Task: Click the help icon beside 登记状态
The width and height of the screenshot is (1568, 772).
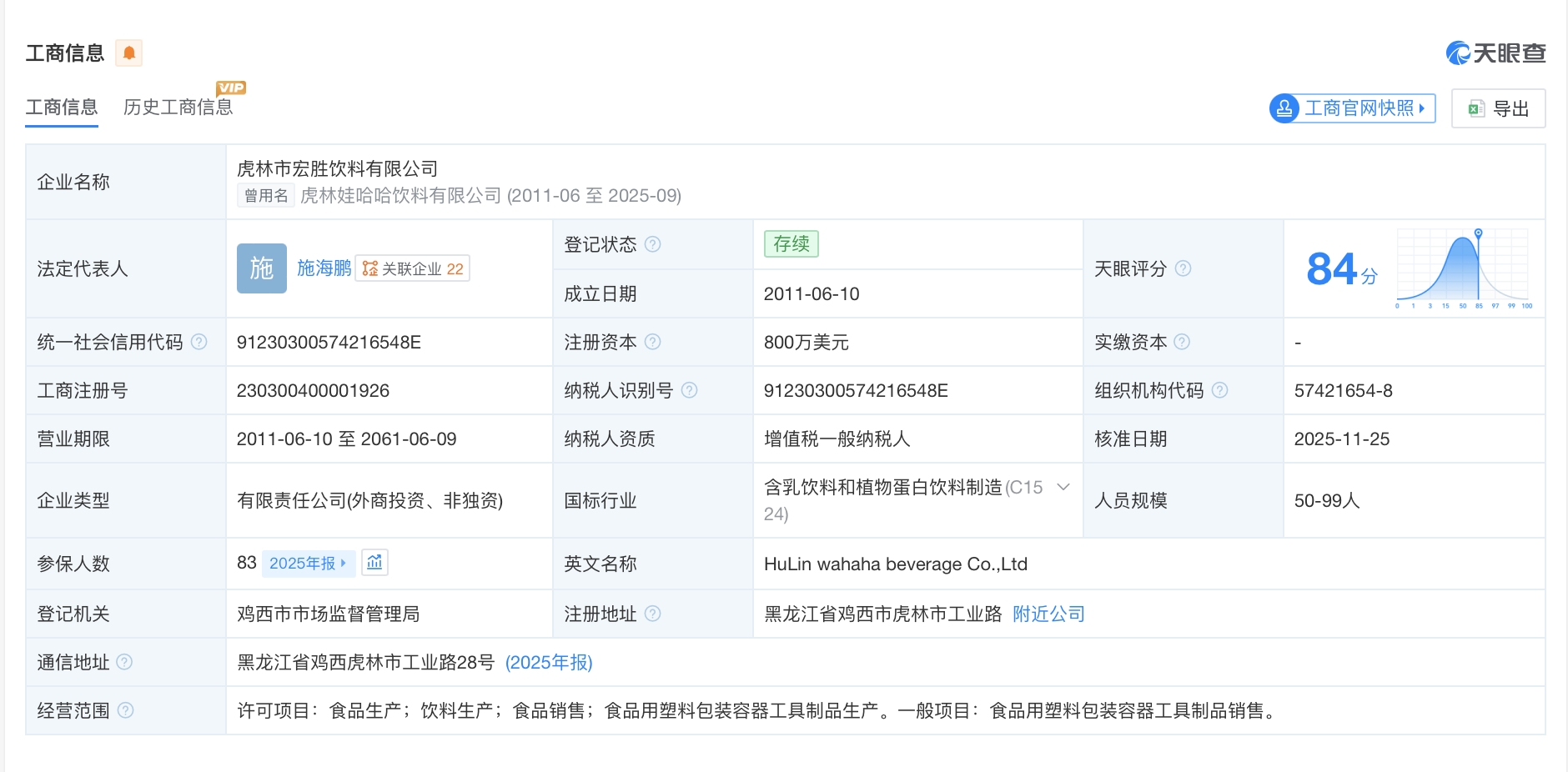Action: pos(653,244)
